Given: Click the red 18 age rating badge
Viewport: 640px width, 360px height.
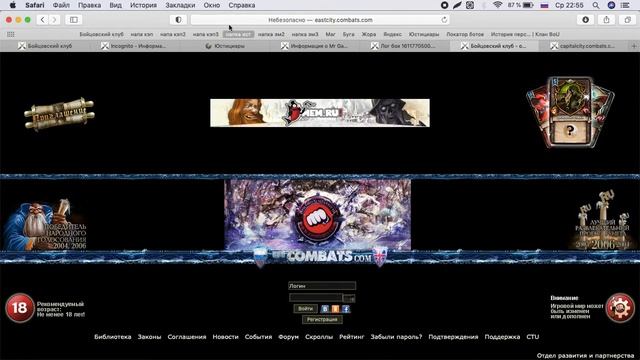Looking at the screenshot, I should [20, 308].
